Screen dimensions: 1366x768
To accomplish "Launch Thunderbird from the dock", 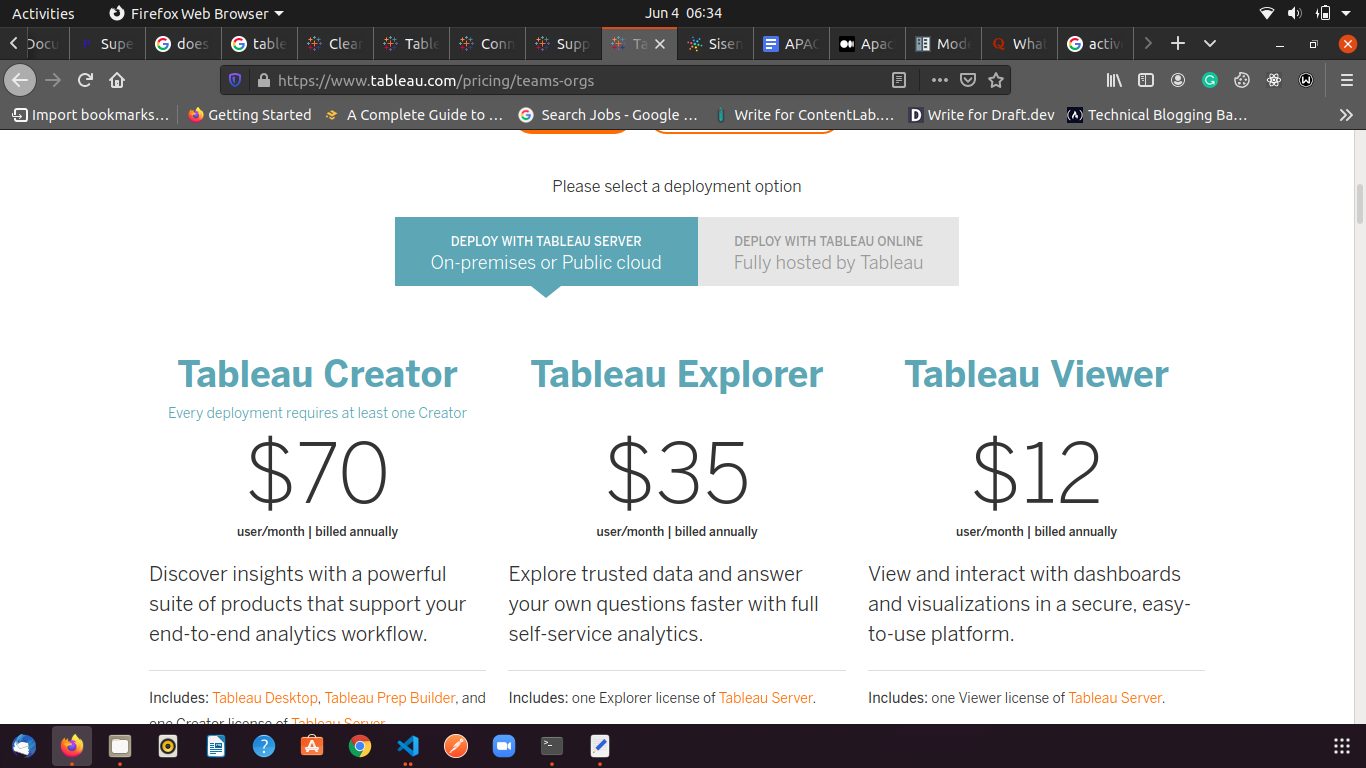I will pyautogui.click(x=24, y=746).
